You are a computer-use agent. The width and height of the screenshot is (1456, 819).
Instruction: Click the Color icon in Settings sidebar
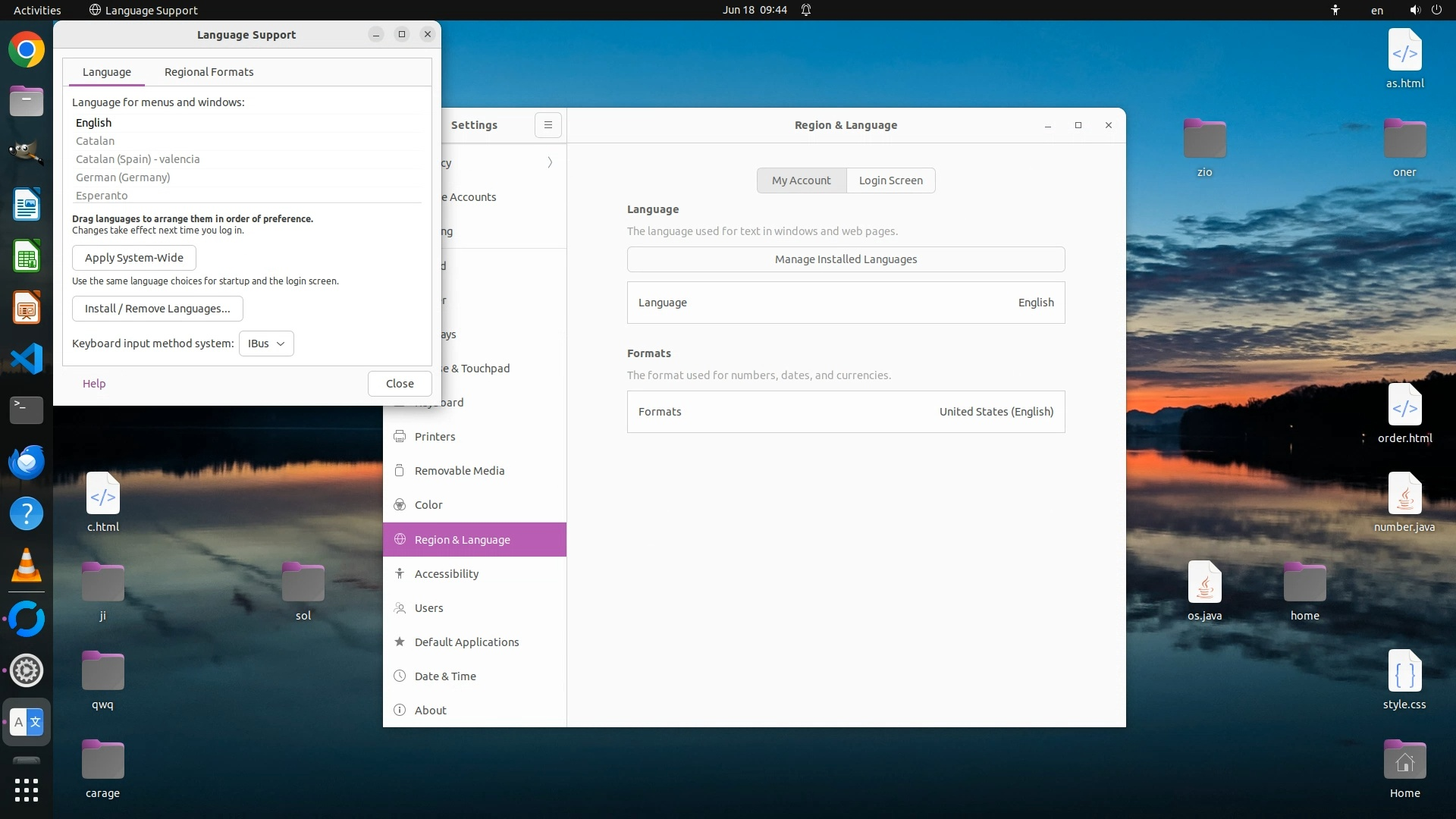[400, 505]
